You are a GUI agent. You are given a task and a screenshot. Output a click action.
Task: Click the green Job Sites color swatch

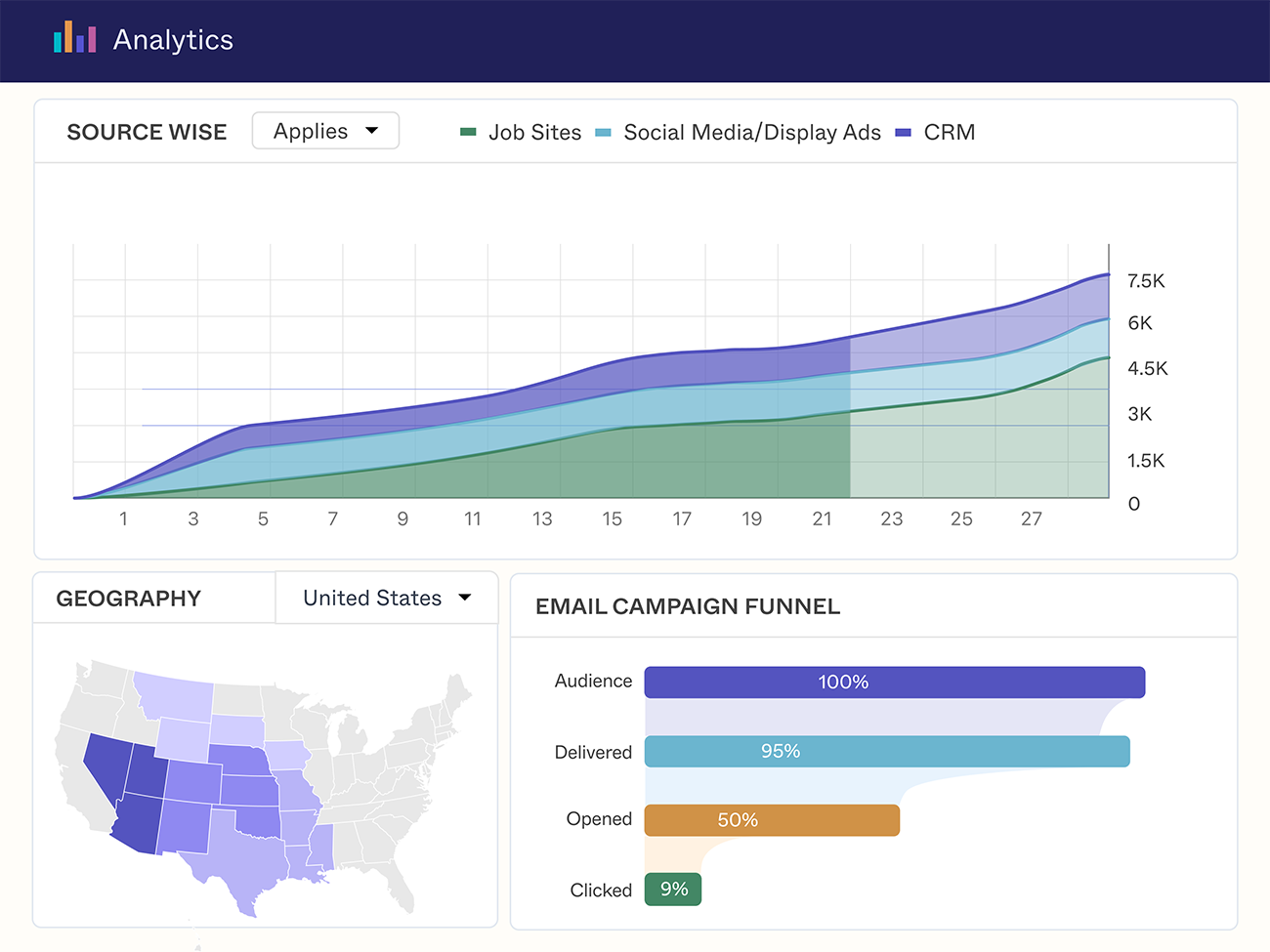point(468,133)
